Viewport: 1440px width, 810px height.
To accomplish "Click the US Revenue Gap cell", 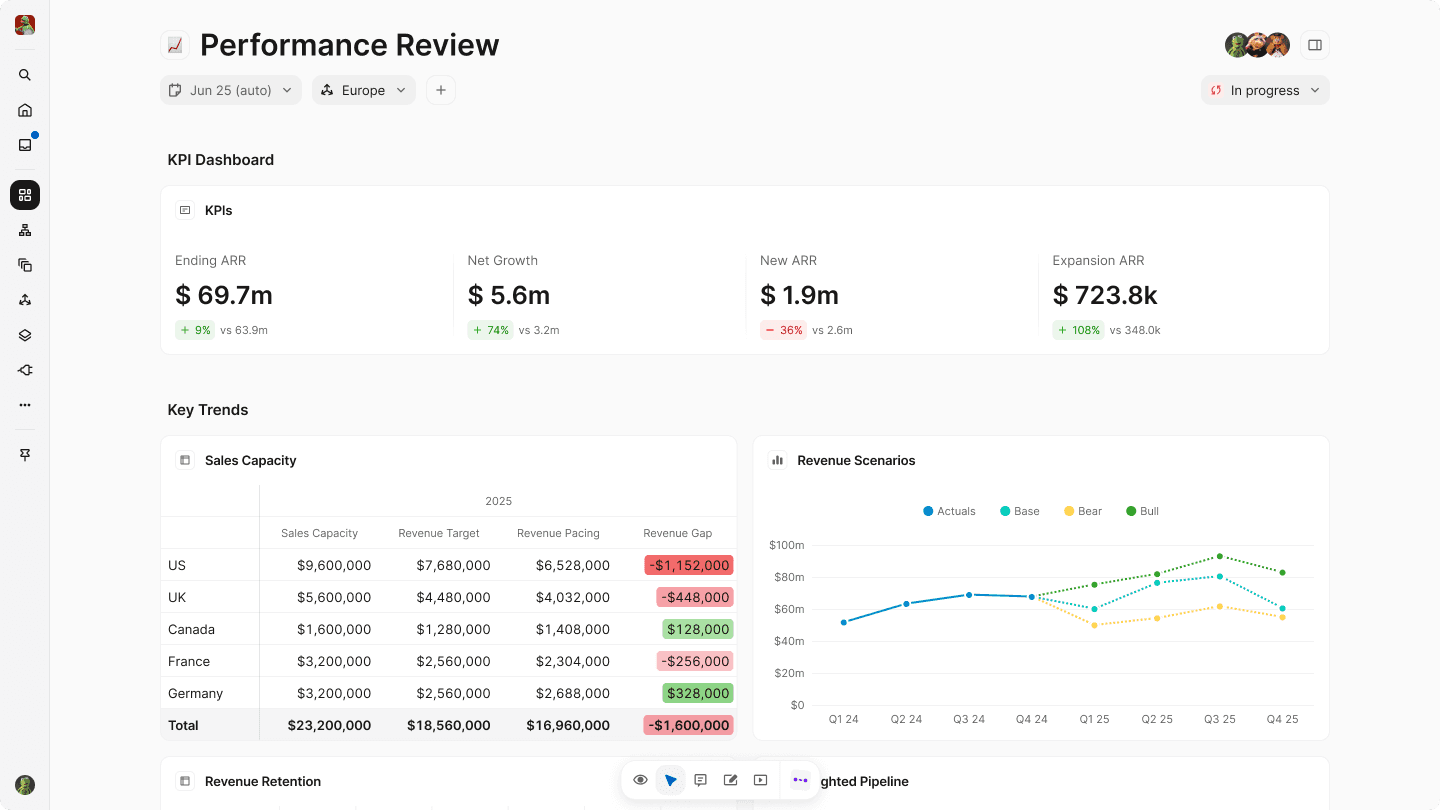I will (689, 565).
